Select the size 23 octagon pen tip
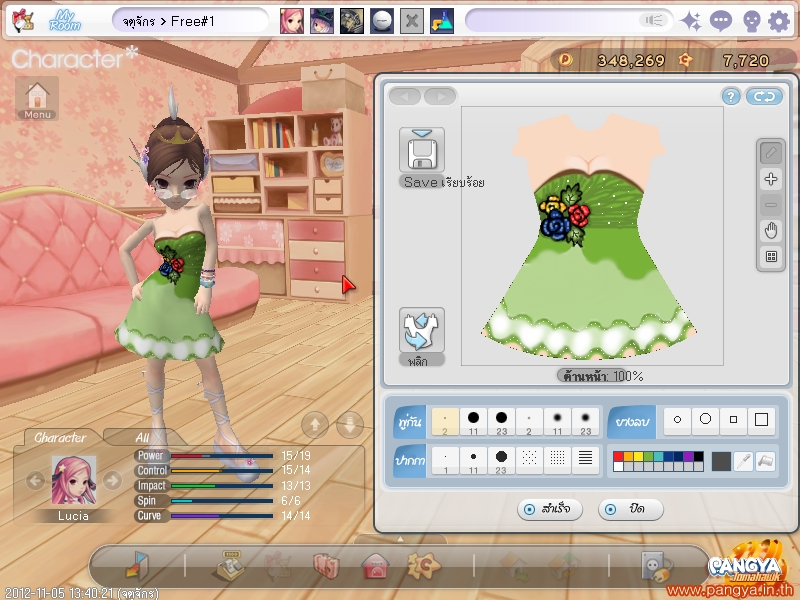800x600 pixels. tap(502, 461)
